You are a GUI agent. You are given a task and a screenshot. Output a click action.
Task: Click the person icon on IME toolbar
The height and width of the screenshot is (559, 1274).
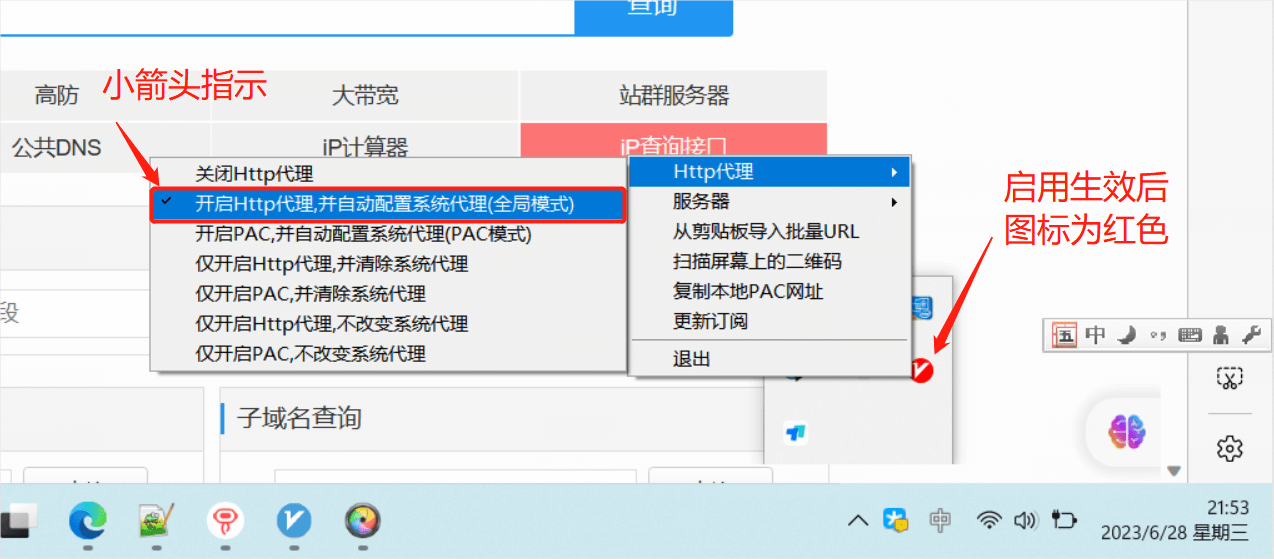(x=1220, y=335)
